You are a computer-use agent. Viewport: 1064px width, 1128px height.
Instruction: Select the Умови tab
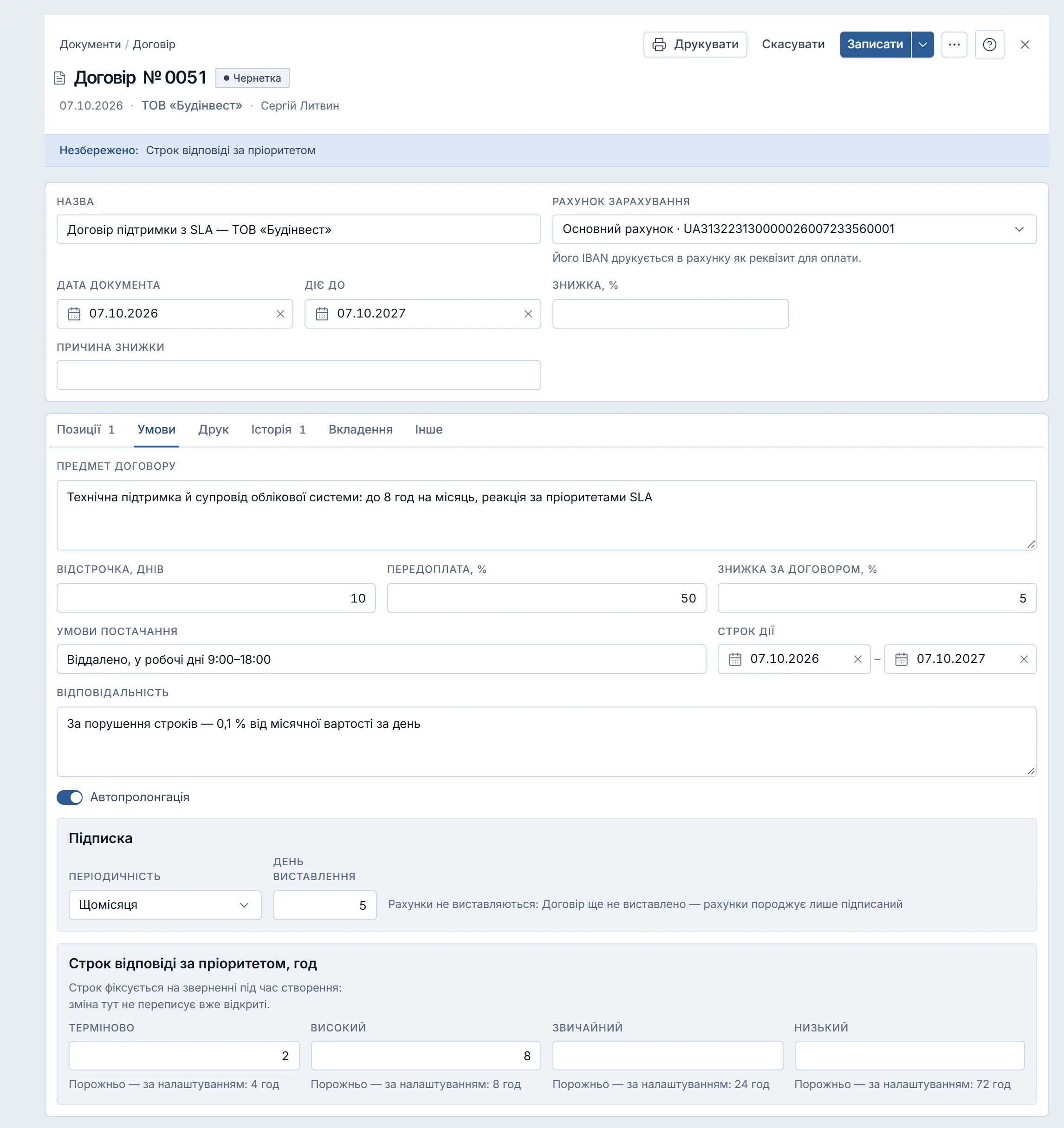156,429
